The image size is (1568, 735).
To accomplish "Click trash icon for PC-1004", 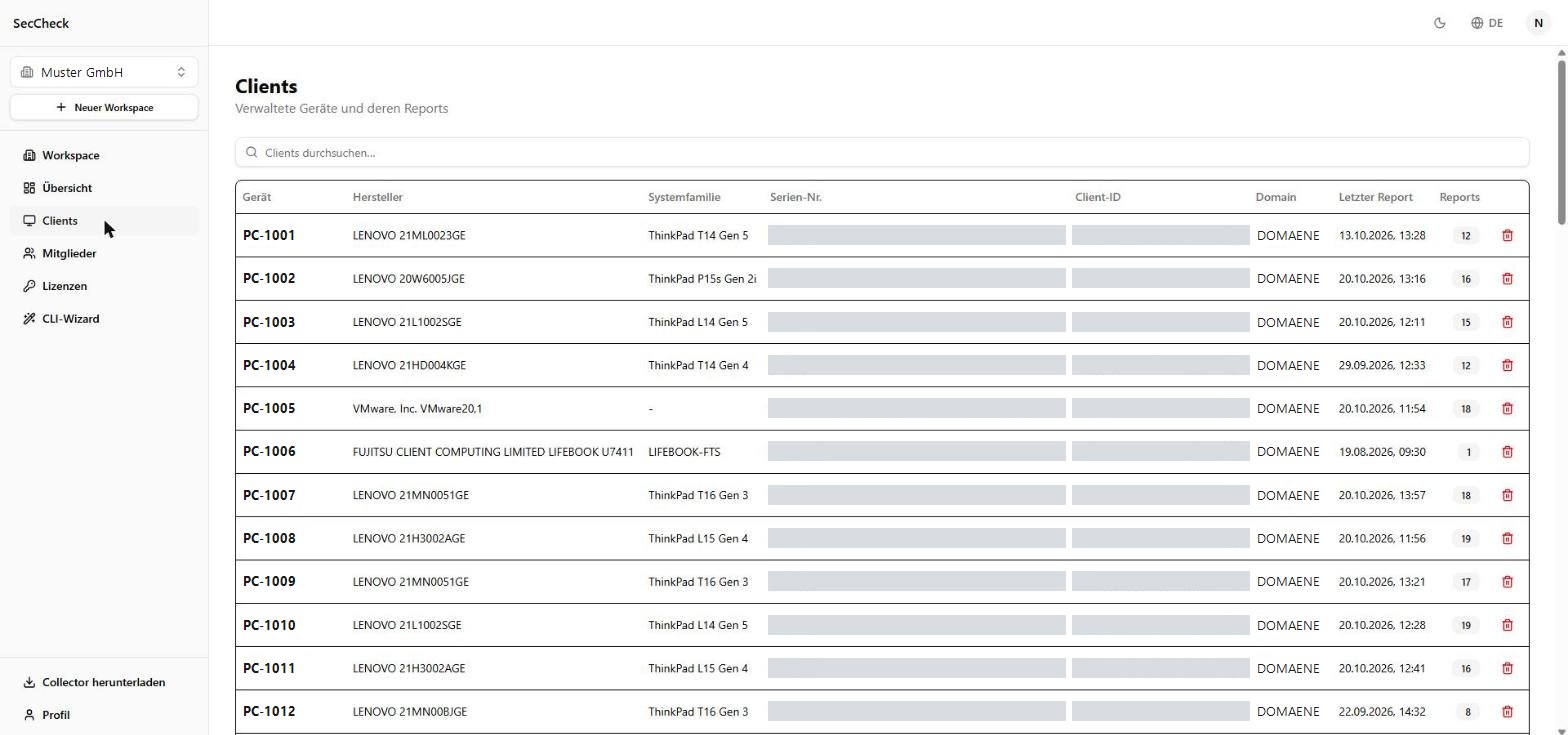I will click(1507, 365).
